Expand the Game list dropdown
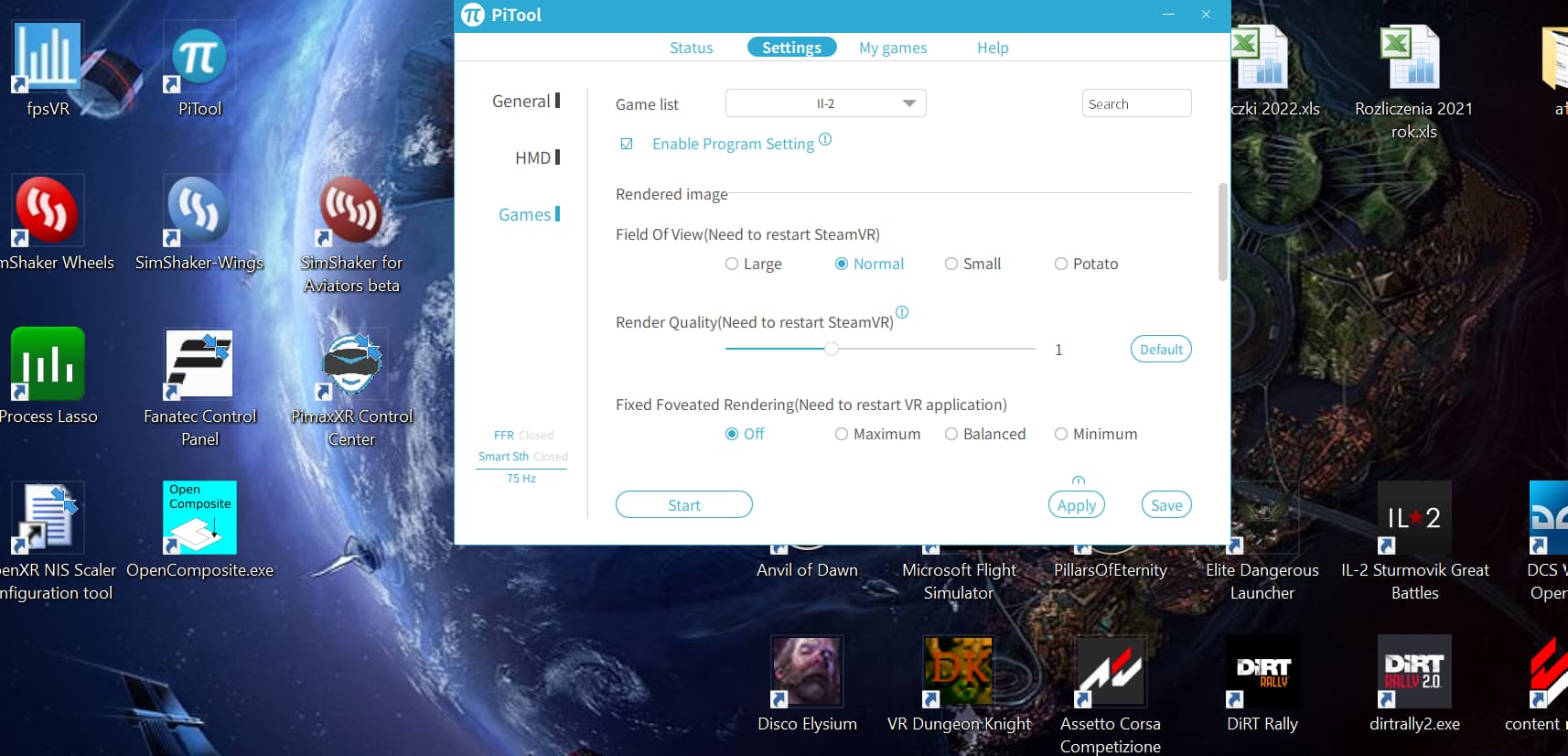This screenshot has width=1568, height=756. (x=908, y=103)
